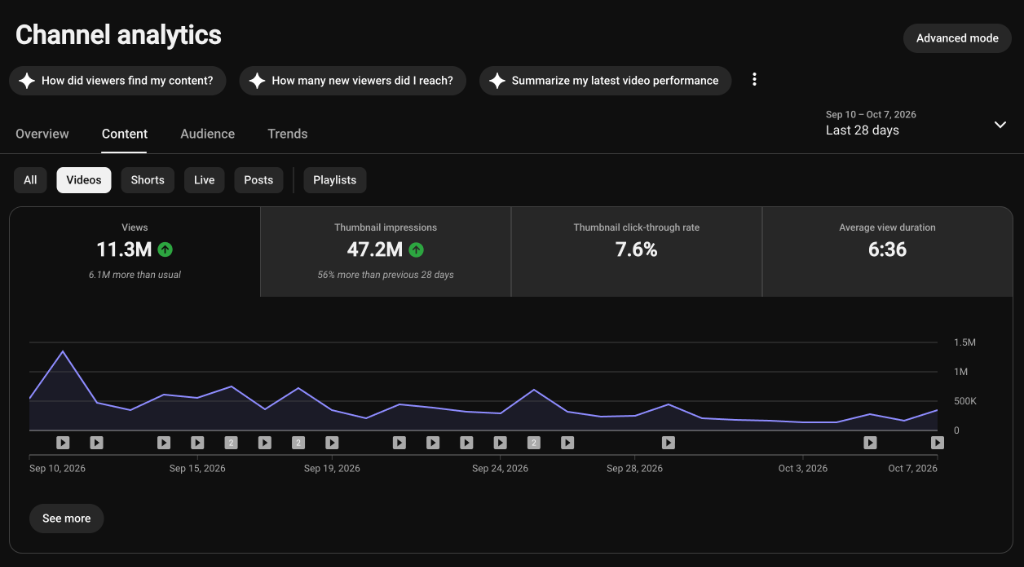Filter content by Shorts
This screenshot has height=567, width=1024.
tap(148, 180)
